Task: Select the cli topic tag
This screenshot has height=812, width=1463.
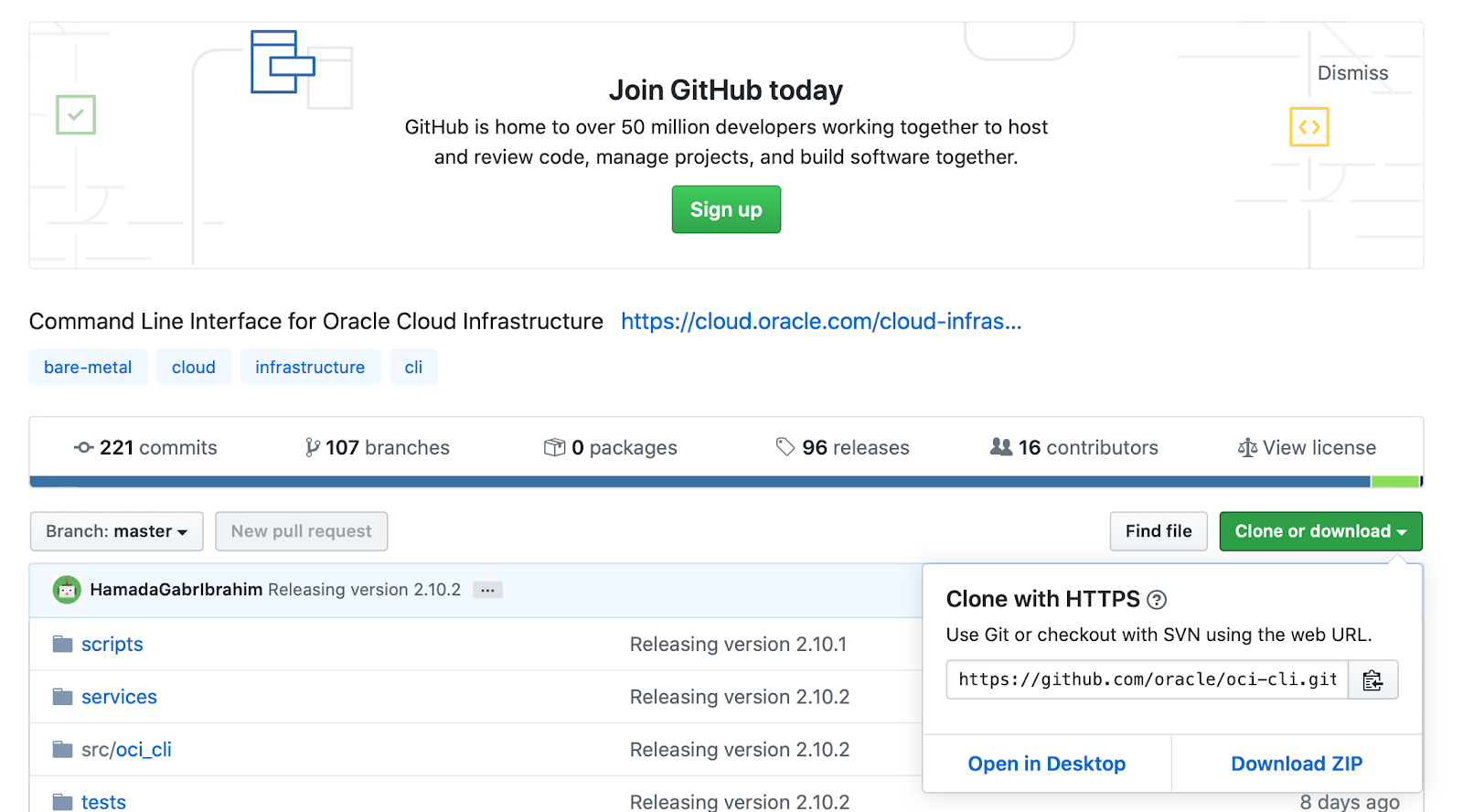Action: (413, 367)
